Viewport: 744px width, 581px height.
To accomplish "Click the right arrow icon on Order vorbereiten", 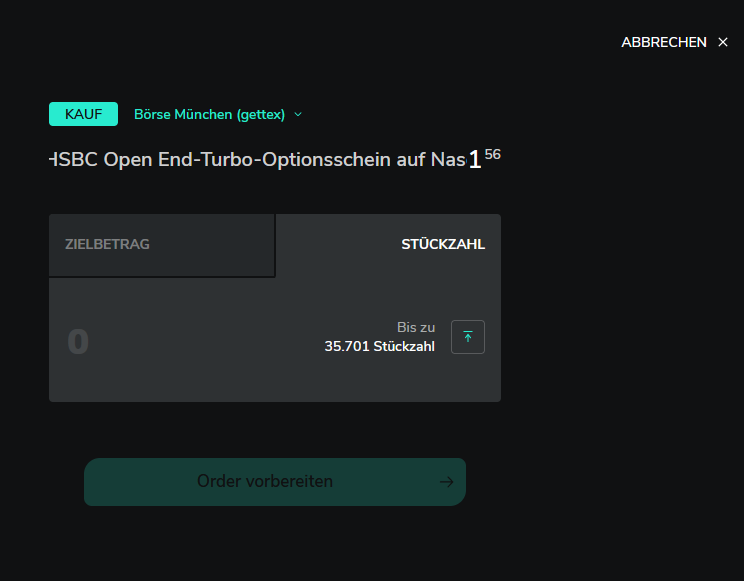I will point(446,482).
